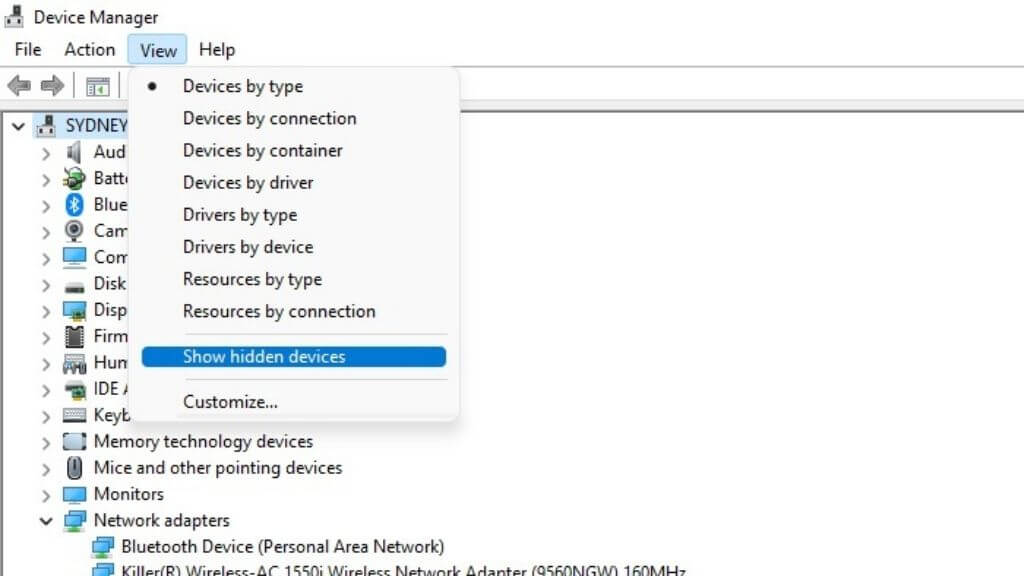The width and height of the screenshot is (1024, 576).
Task: Choose Customize... from the View menu
Action: tap(230, 402)
